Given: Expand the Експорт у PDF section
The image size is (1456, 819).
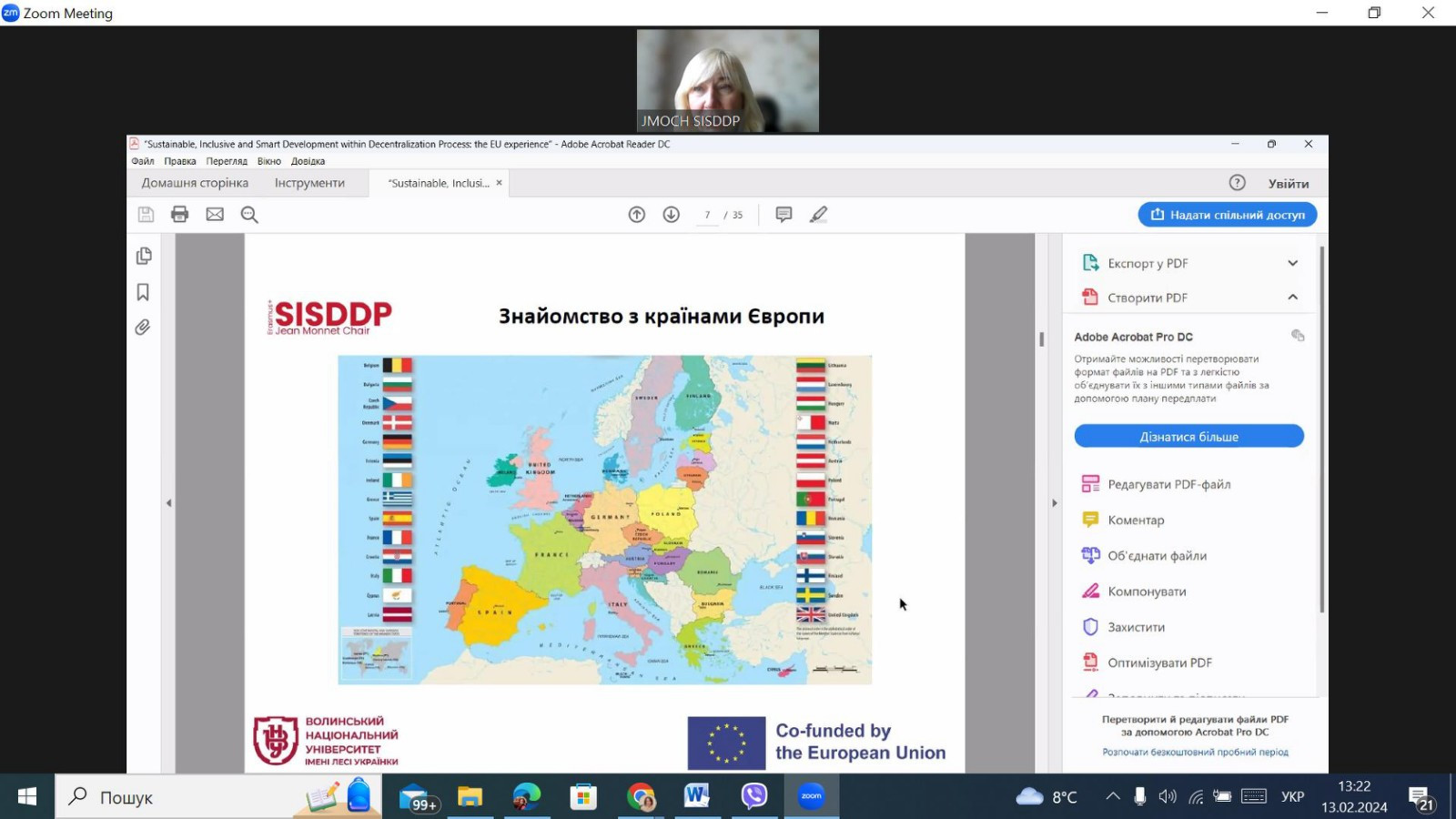Looking at the screenshot, I should 1292,263.
